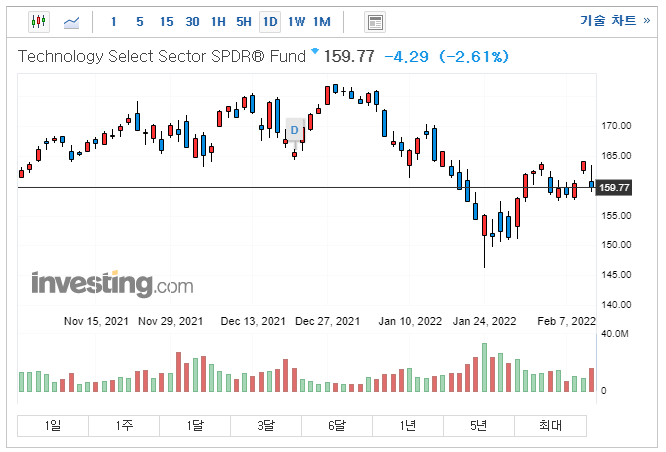
Task: Click the Dec 27, 2021 date label
Action: click(x=327, y=321)
